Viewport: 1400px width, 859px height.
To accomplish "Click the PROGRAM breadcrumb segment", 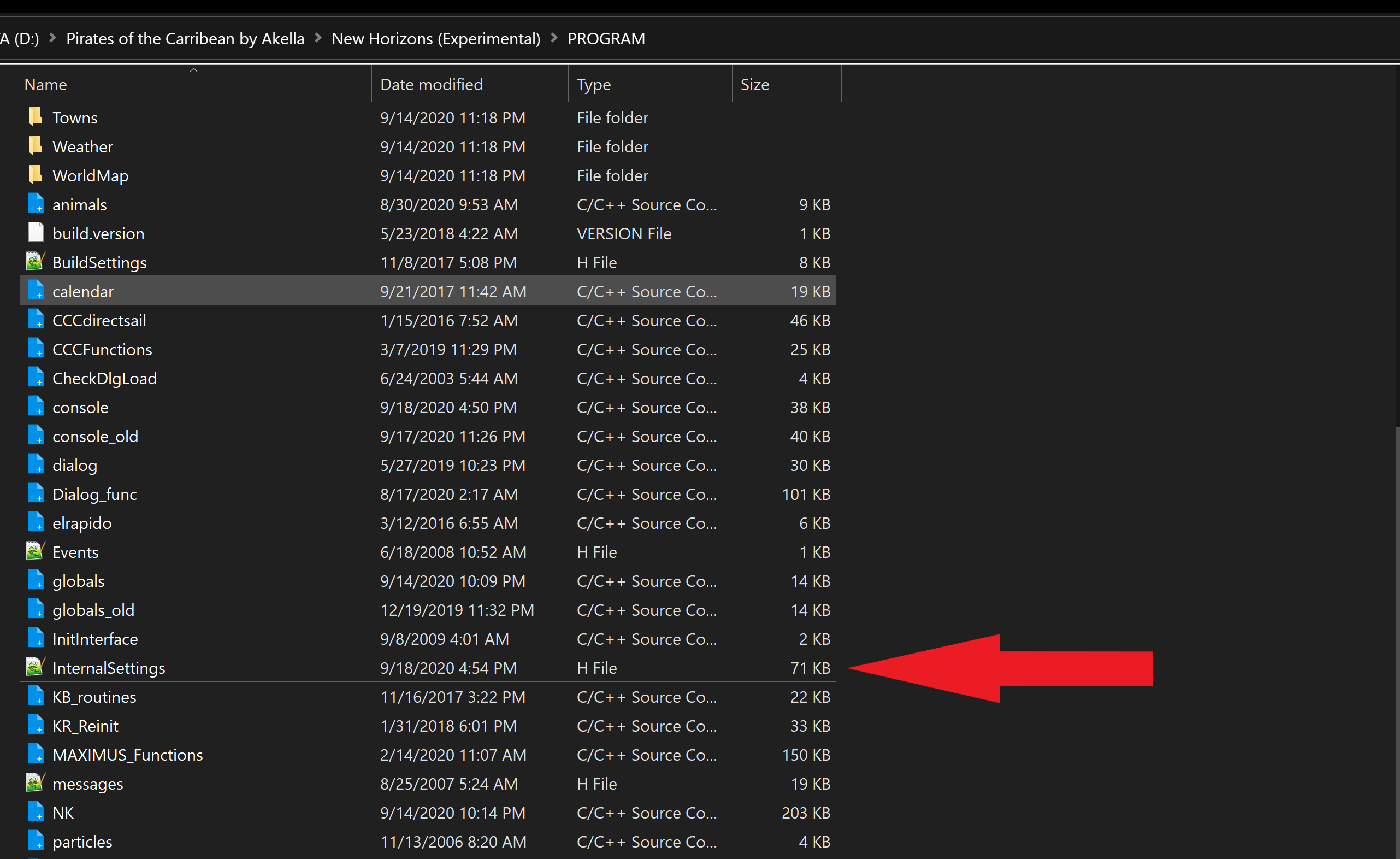I will [x=606, y=38].
